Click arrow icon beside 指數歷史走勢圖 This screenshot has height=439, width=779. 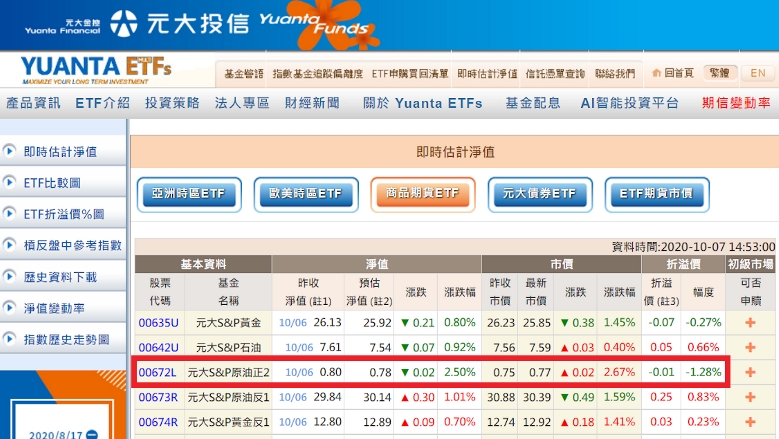click(x=9, y=339)
